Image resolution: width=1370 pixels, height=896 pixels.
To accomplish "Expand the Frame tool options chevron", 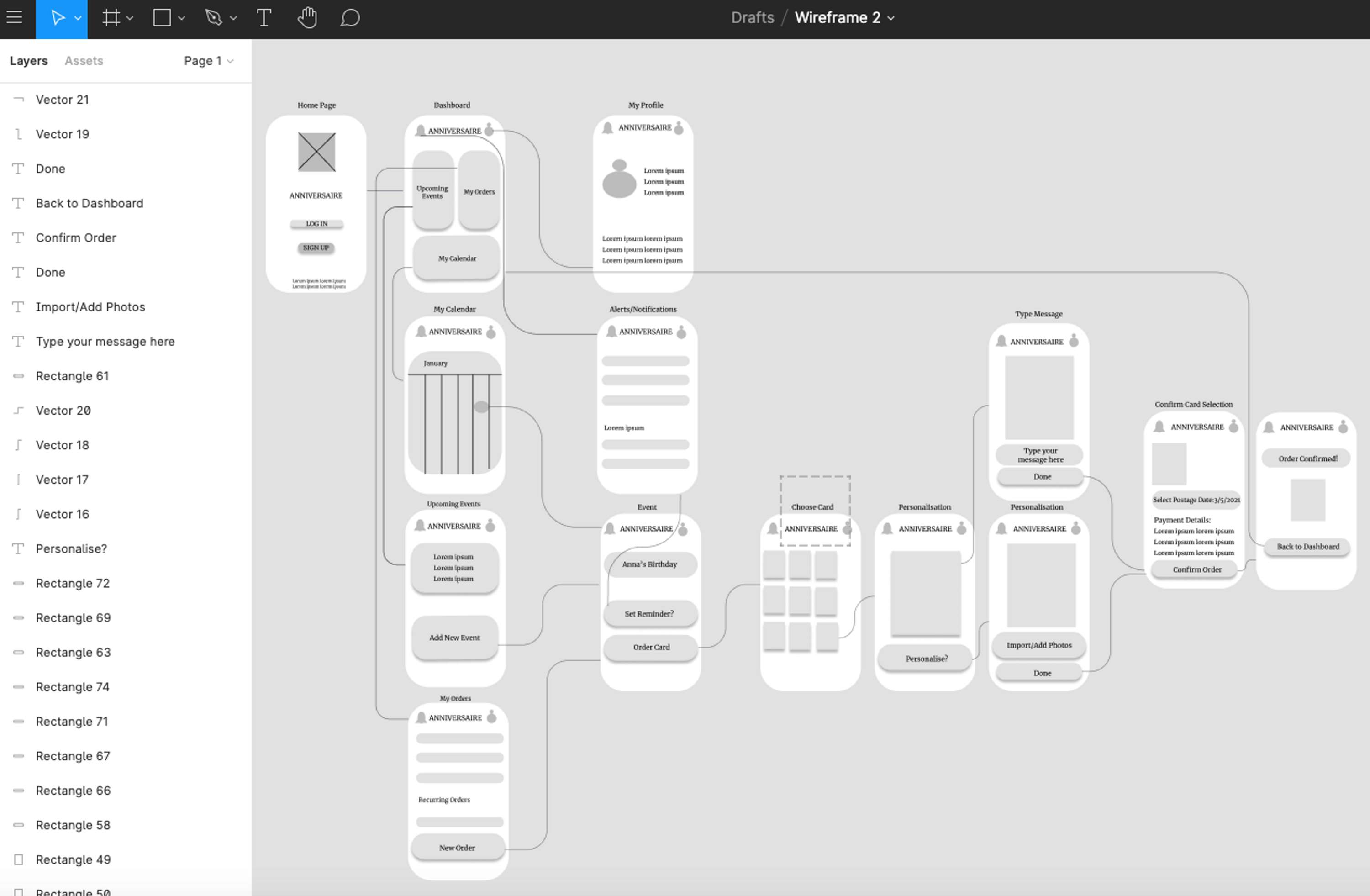I will [130, 18].
